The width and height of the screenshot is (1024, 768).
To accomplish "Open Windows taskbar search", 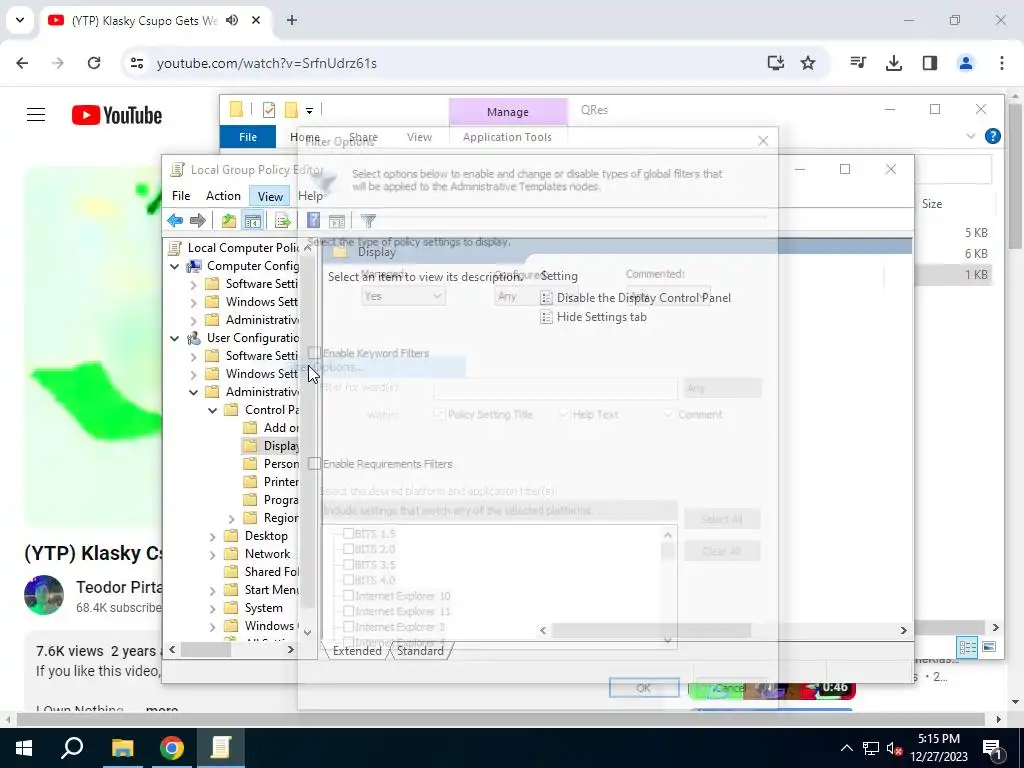I will [72, 748].
